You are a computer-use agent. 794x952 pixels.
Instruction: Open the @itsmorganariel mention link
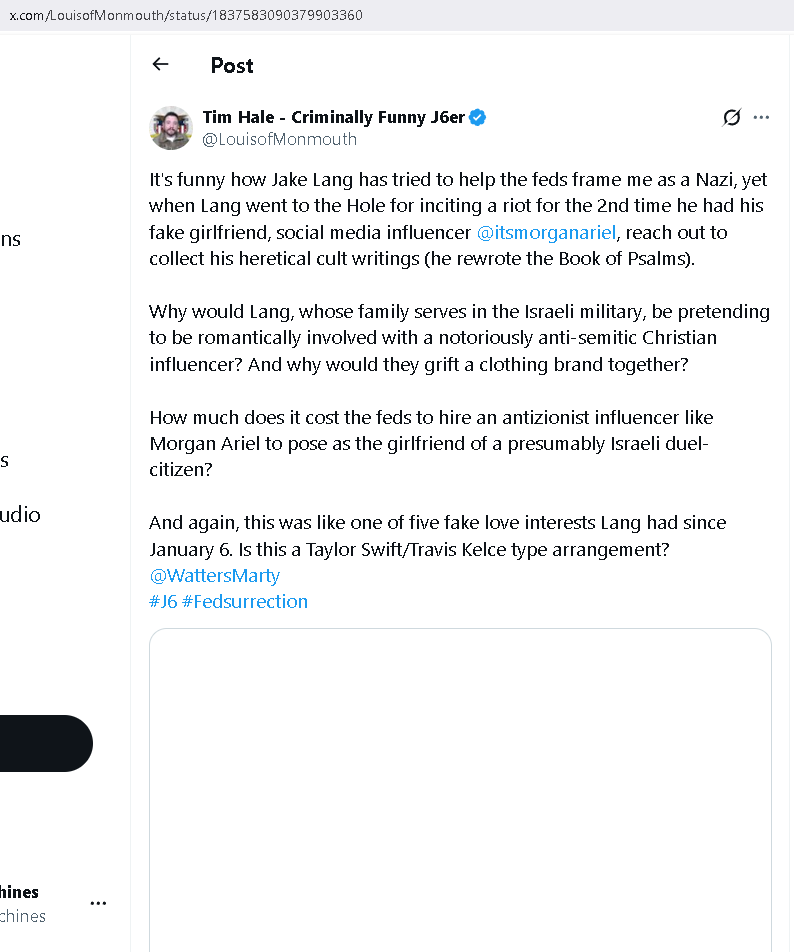coord(546,233)
